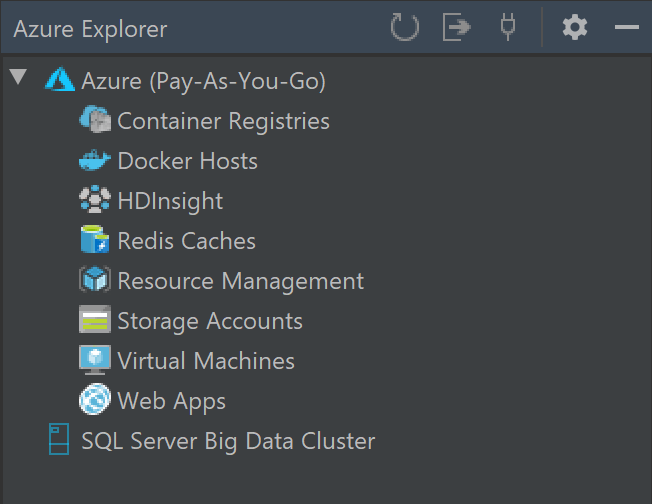Select the Azure (Pay-As-You-Go) label
The image size is (652, 504).
click(203, 81)
